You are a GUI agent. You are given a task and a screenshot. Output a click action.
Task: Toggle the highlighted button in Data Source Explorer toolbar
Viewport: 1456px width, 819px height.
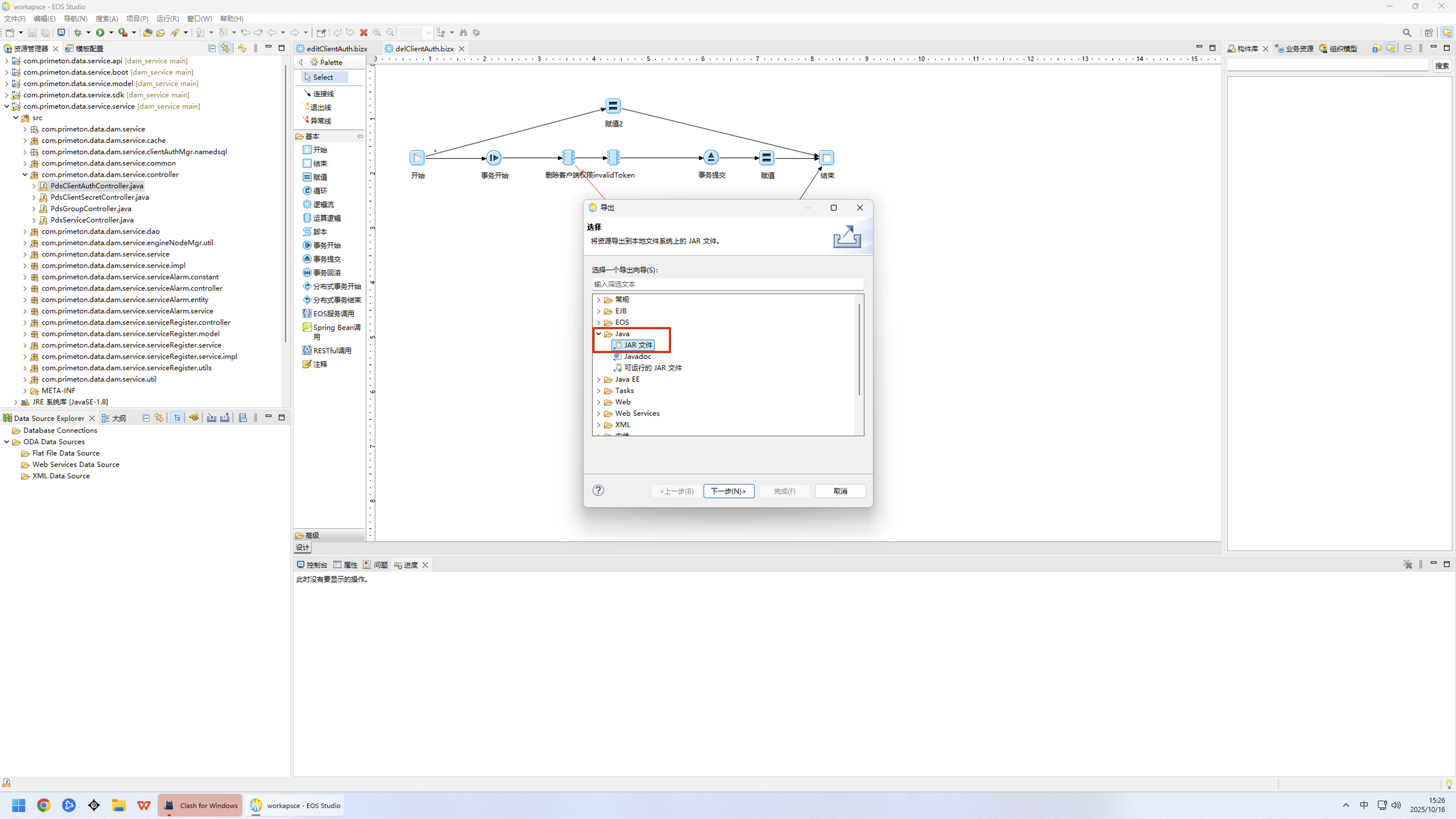(177, 418)
